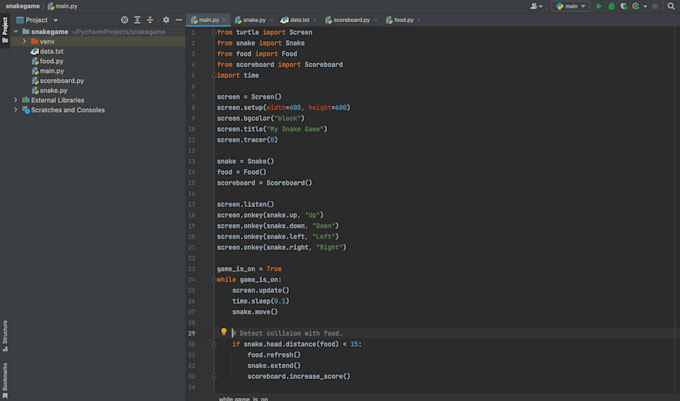Open the profiler run icon
Image resolution: width=680 pixels, height=401 pixels.
(x=636, y=7)
